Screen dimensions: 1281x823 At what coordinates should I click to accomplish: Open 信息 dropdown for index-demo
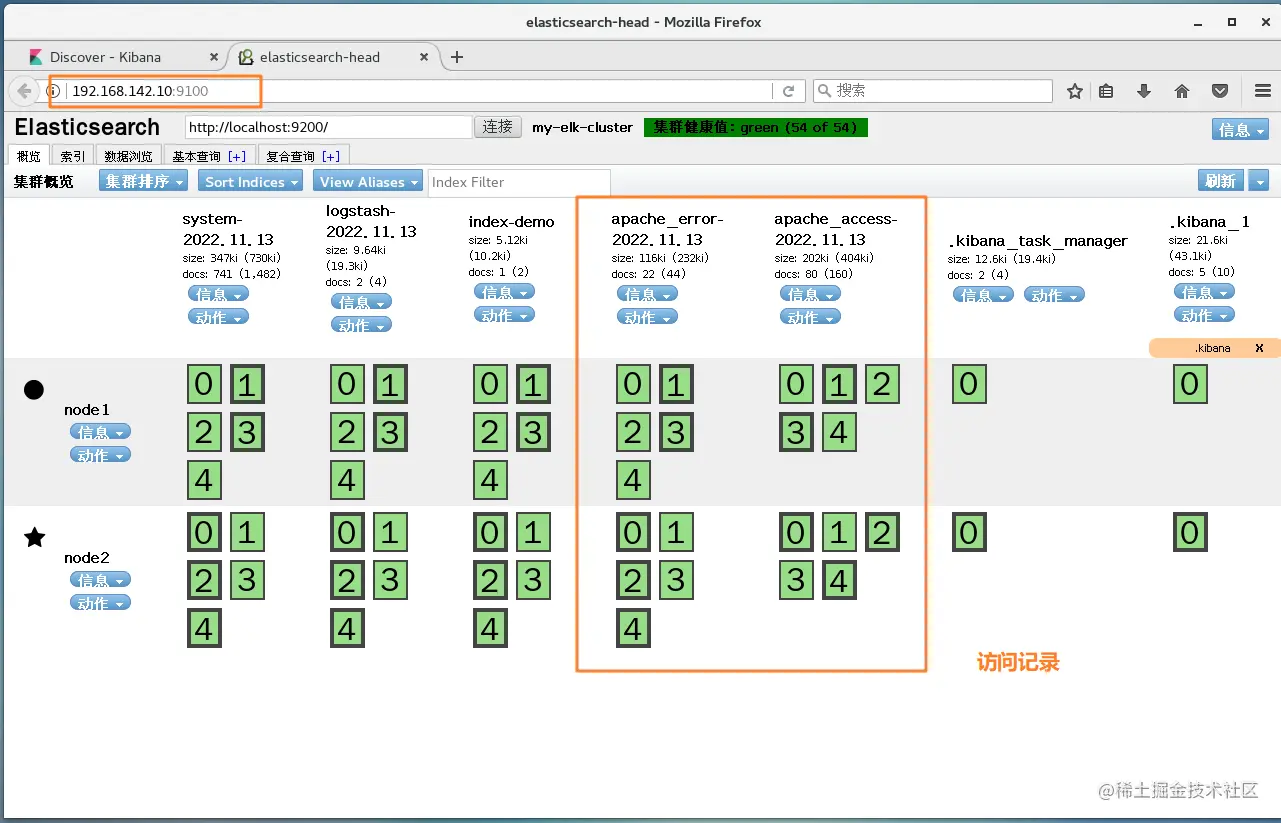504,292
